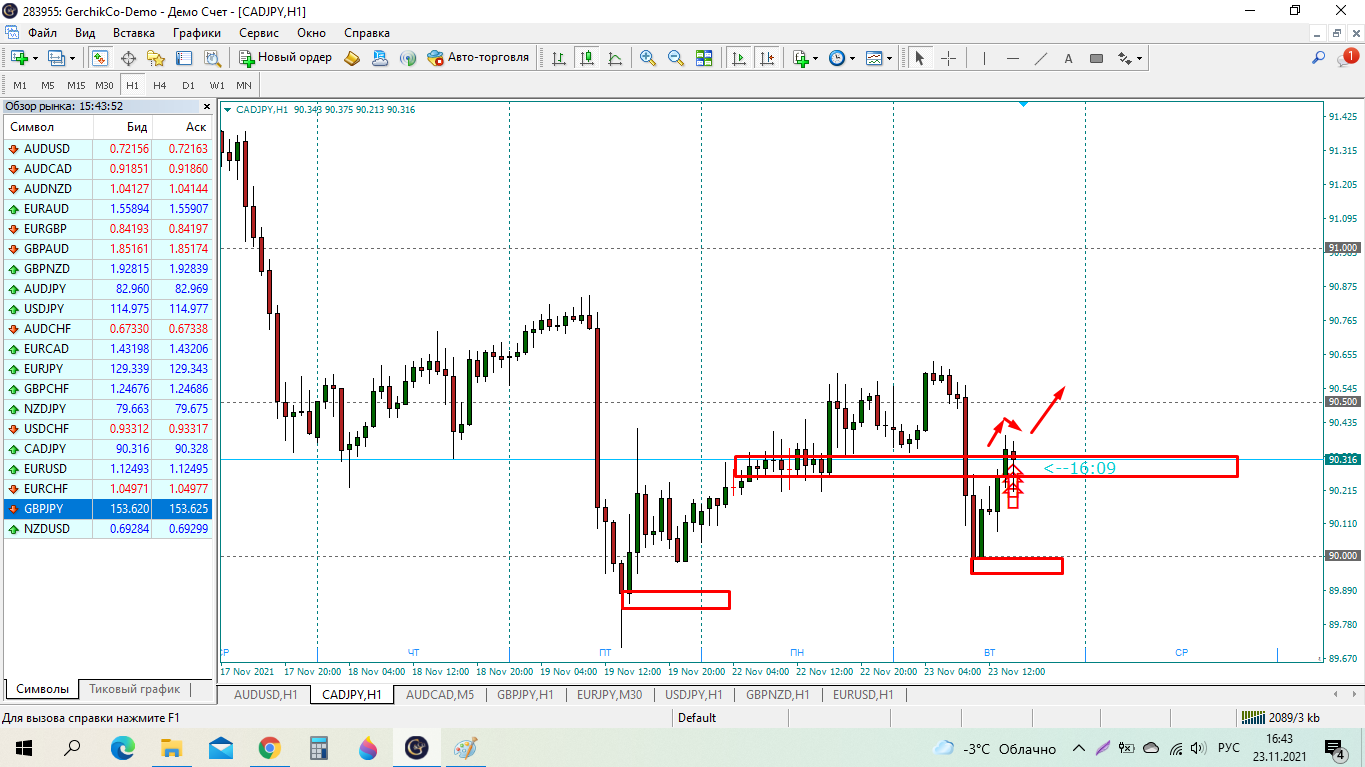Select the crosshair cursor tool
Screen dimensions: 1365x767
pyautogui.click(x=948, y=58)
